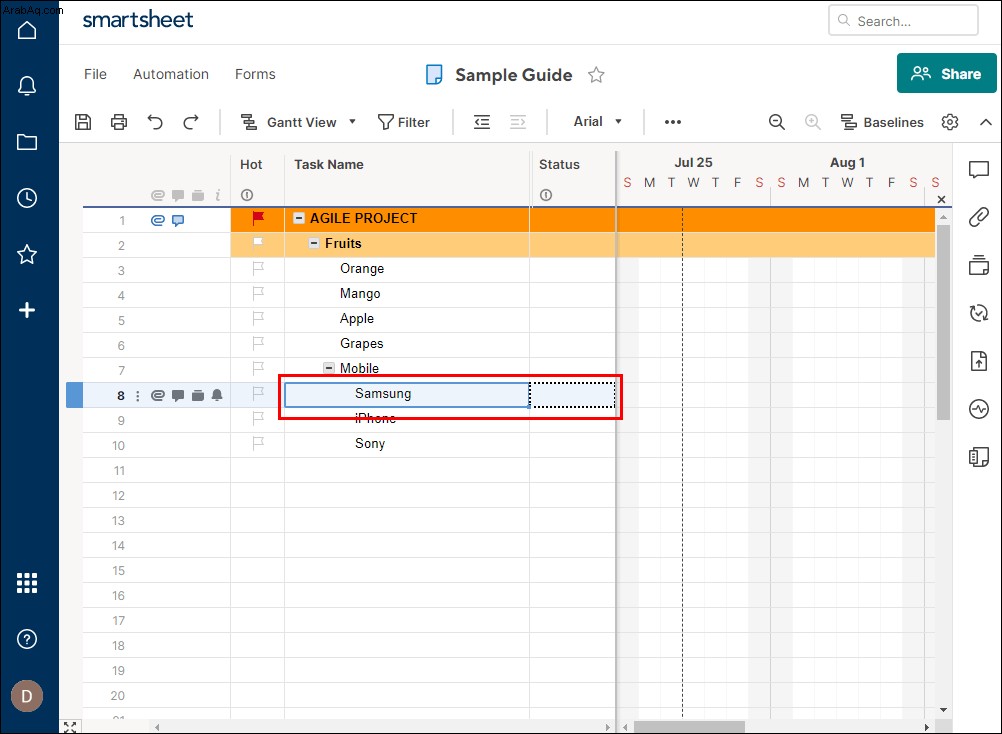Toggle the Hot flag on Fruits row

tap(258, 242)
